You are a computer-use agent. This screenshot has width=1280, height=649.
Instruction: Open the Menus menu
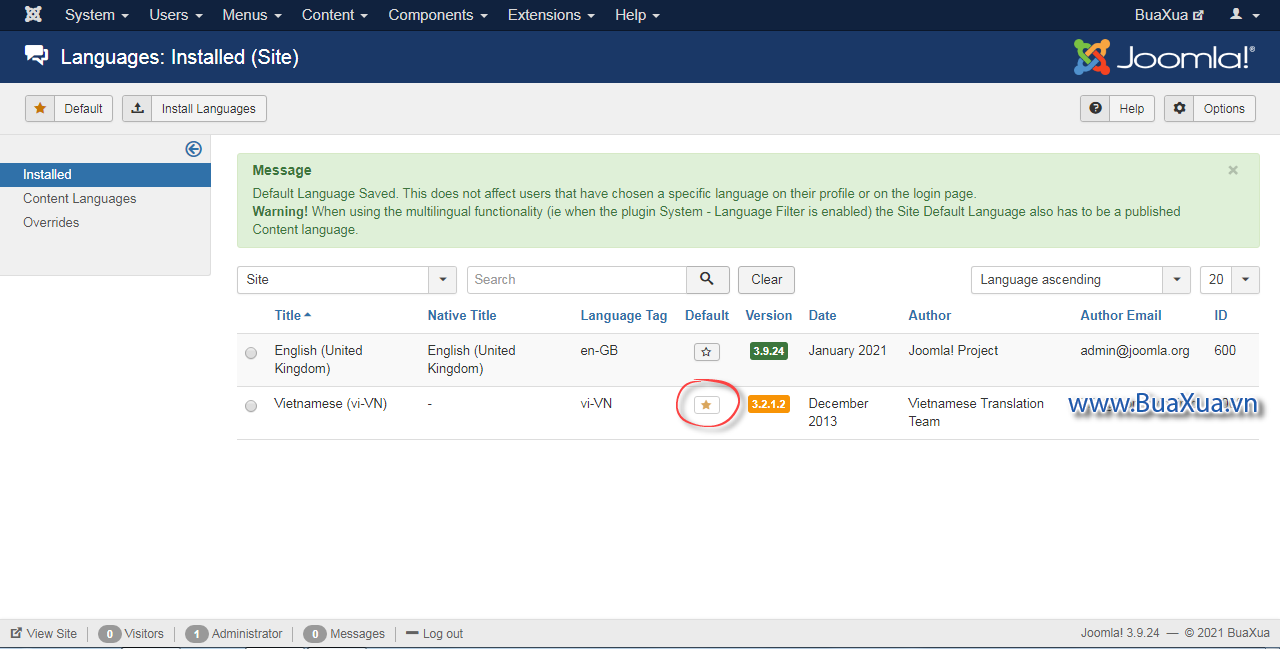coord(252,15)
